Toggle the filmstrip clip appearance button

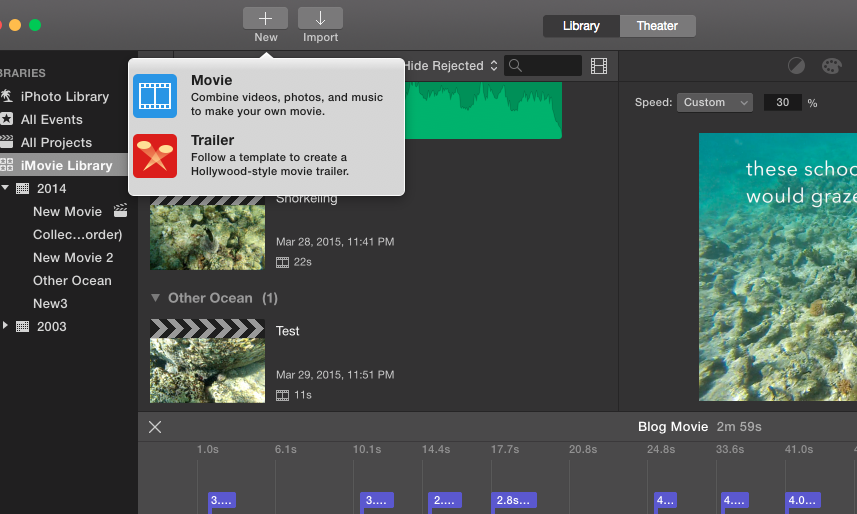(599, 66)
